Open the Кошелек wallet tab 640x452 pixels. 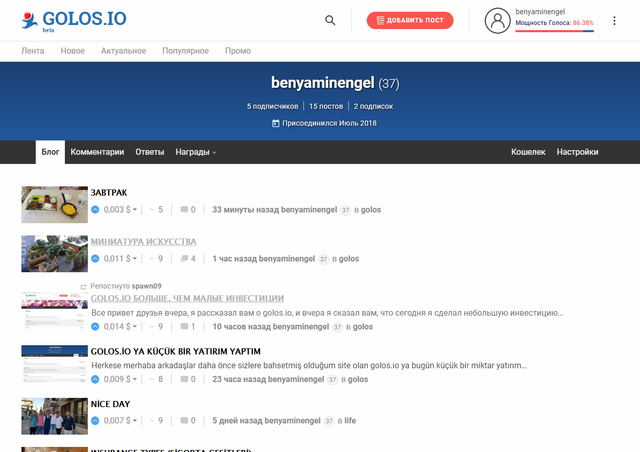(528, 152)
